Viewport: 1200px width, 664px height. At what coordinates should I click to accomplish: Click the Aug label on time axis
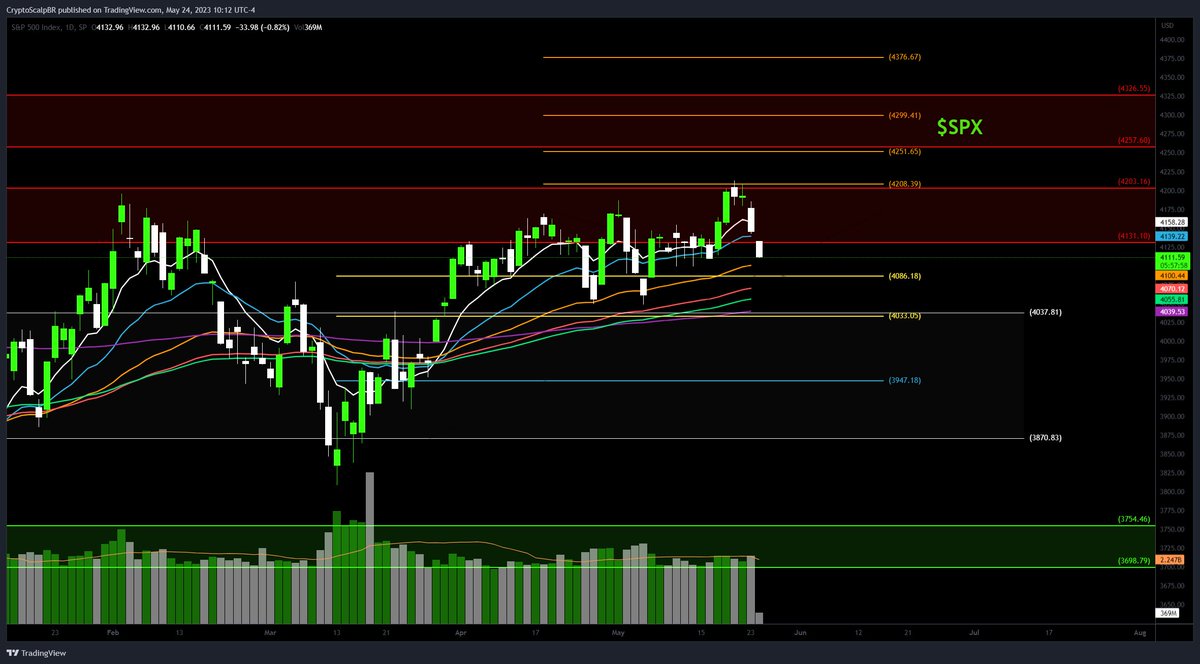click(1140, 635)
